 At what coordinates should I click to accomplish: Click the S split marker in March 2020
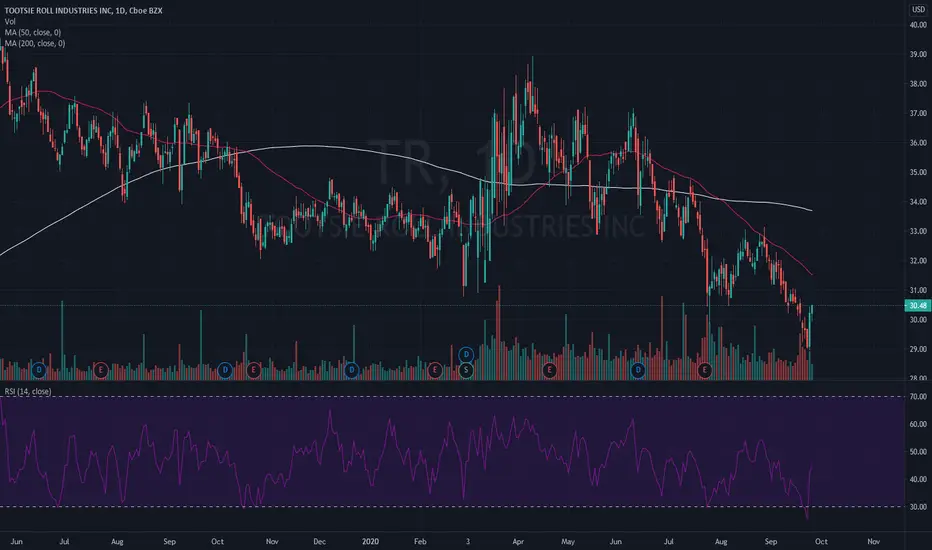click(x=466, y=370)
